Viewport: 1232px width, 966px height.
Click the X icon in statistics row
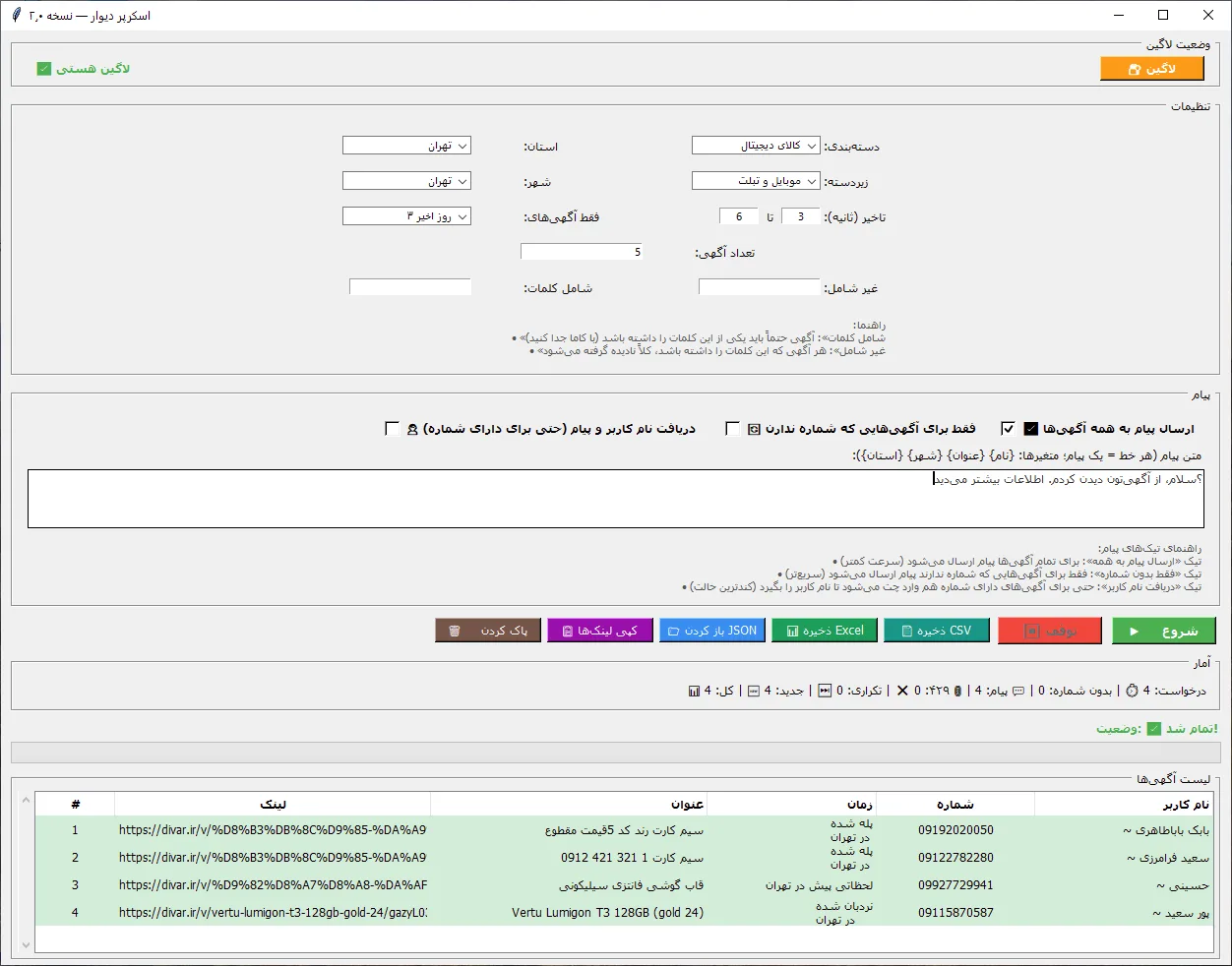click(902, 691)
